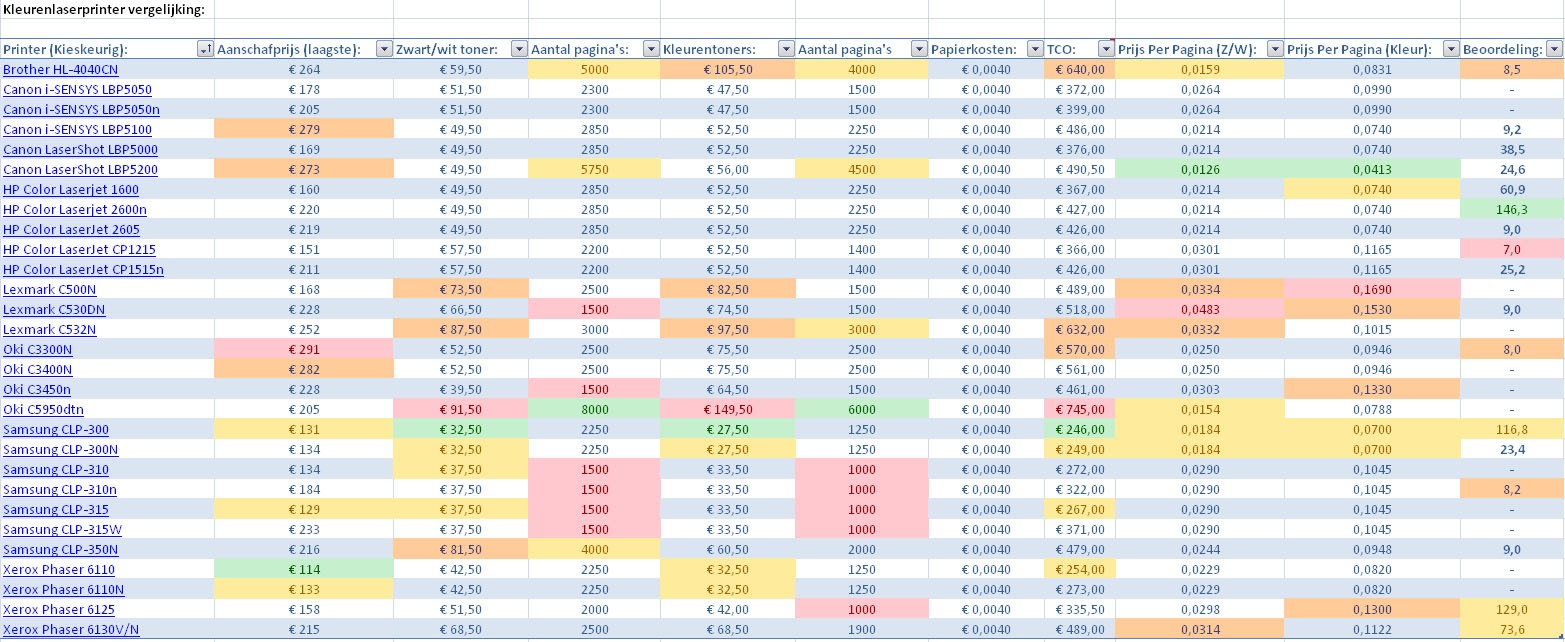Open the Zwart/wit toner filter dropdown

(519, 49)
